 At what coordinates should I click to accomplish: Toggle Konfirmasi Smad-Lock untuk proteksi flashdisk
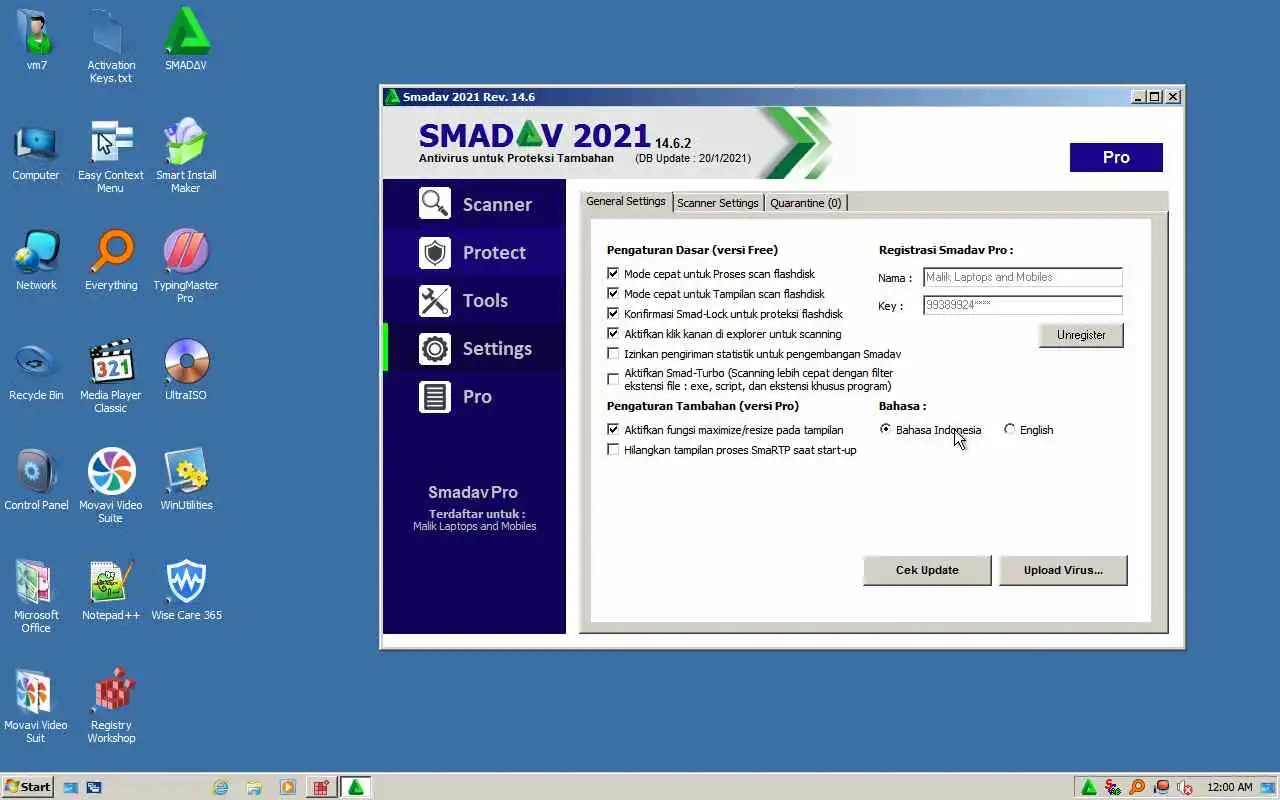point(613,313)
